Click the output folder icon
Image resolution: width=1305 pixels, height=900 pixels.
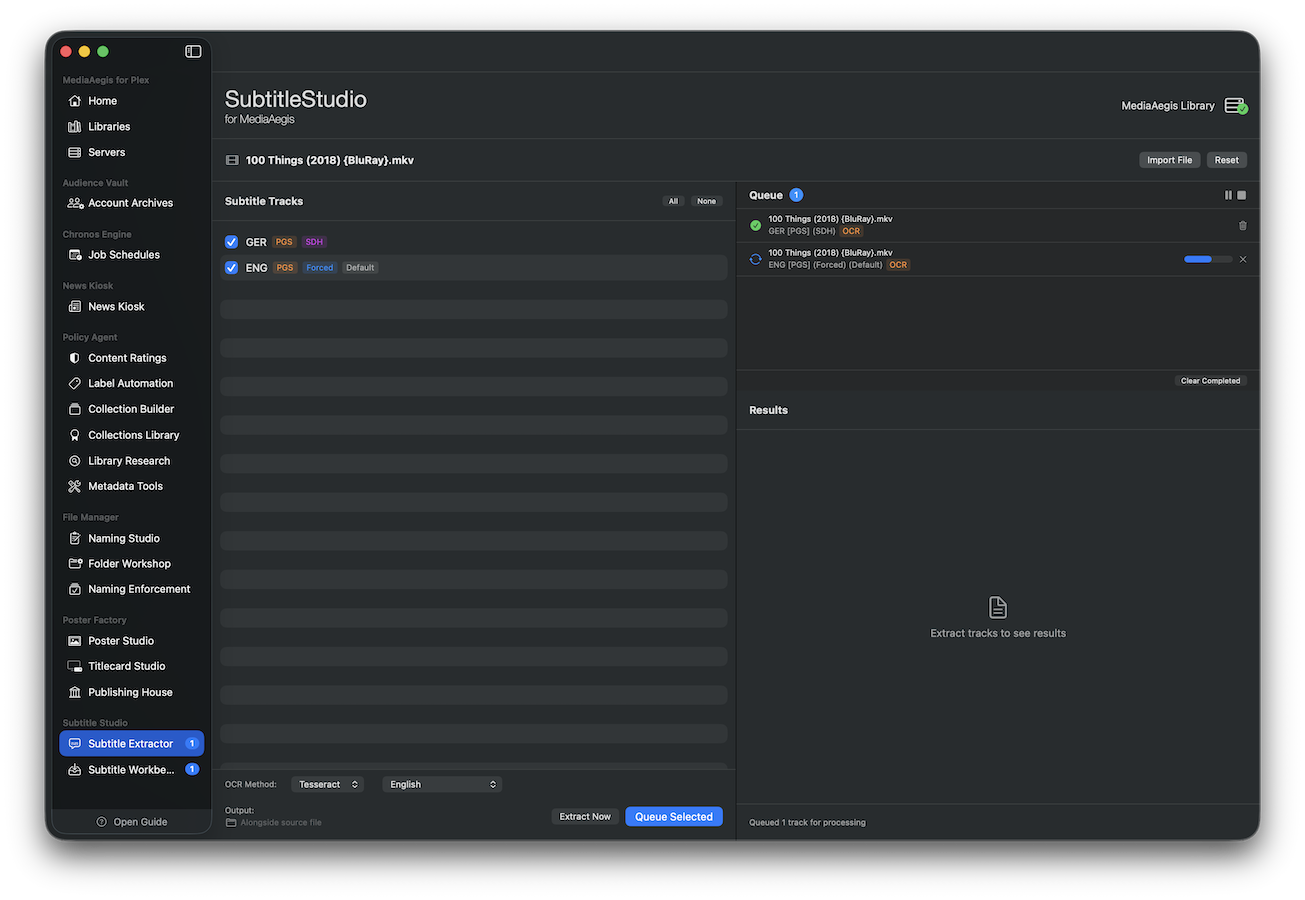(231, 822)
